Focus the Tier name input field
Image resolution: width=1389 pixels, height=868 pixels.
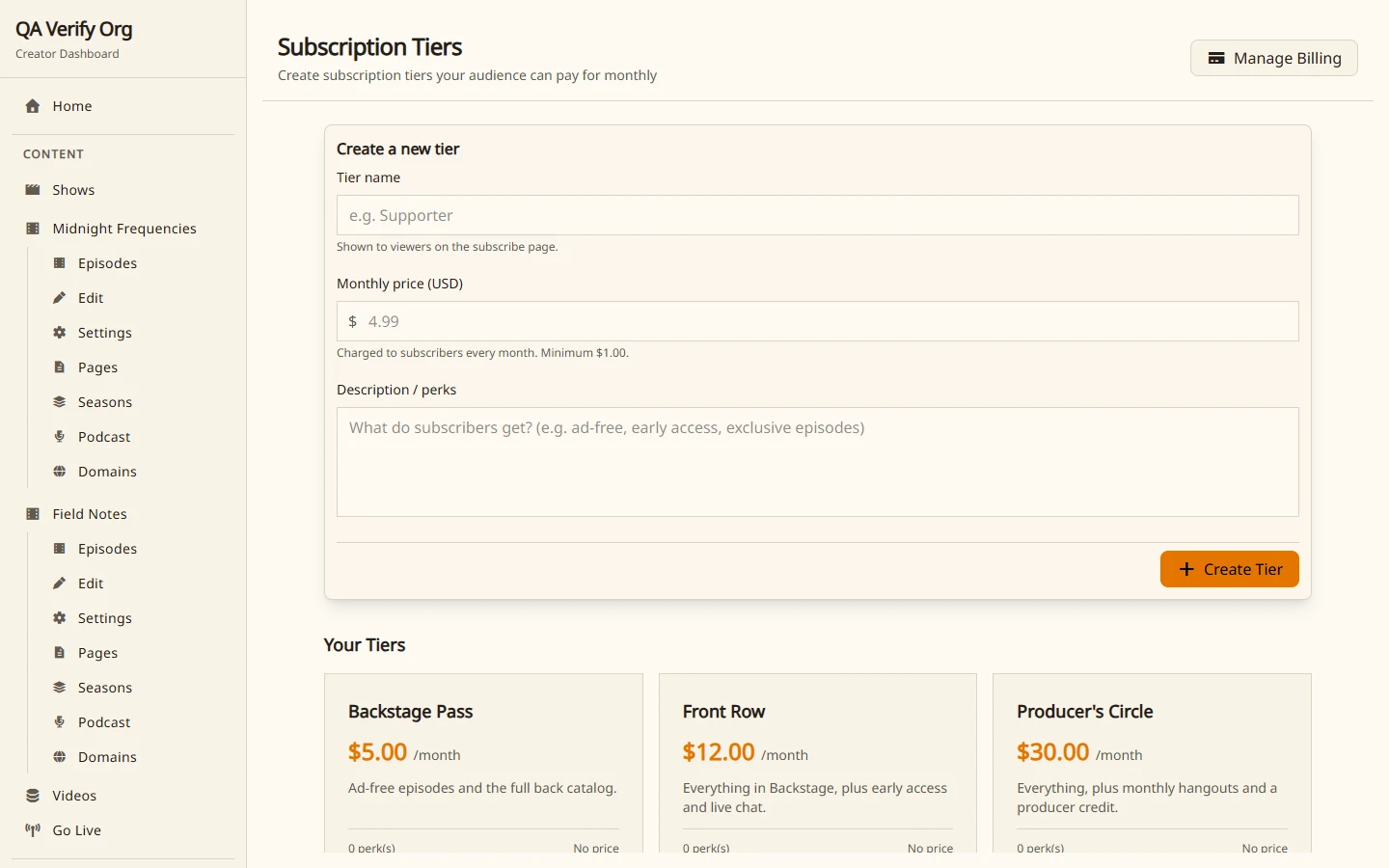click(x=818, y=215)
